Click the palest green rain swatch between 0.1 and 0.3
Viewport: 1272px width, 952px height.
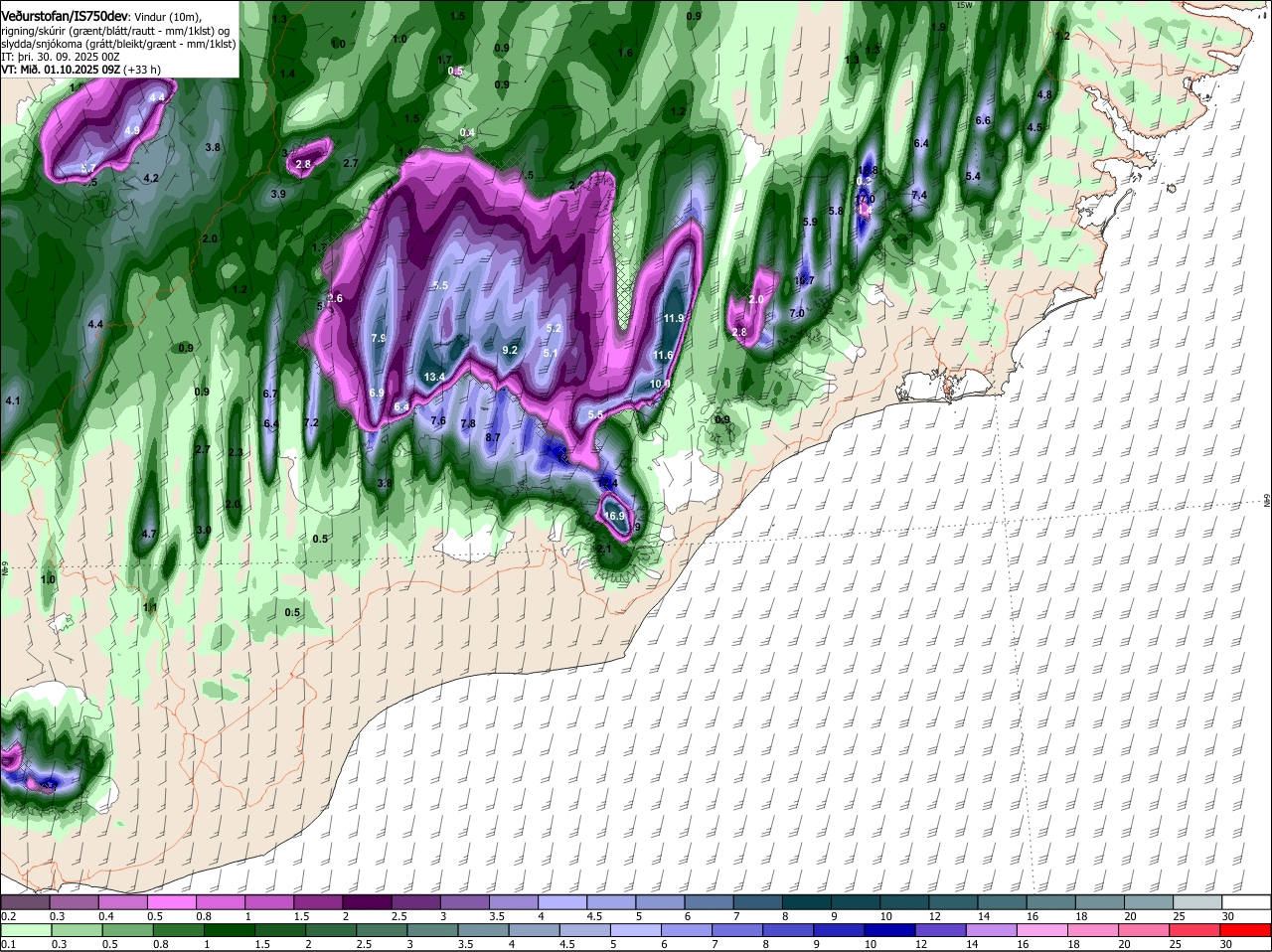(25, 931)
